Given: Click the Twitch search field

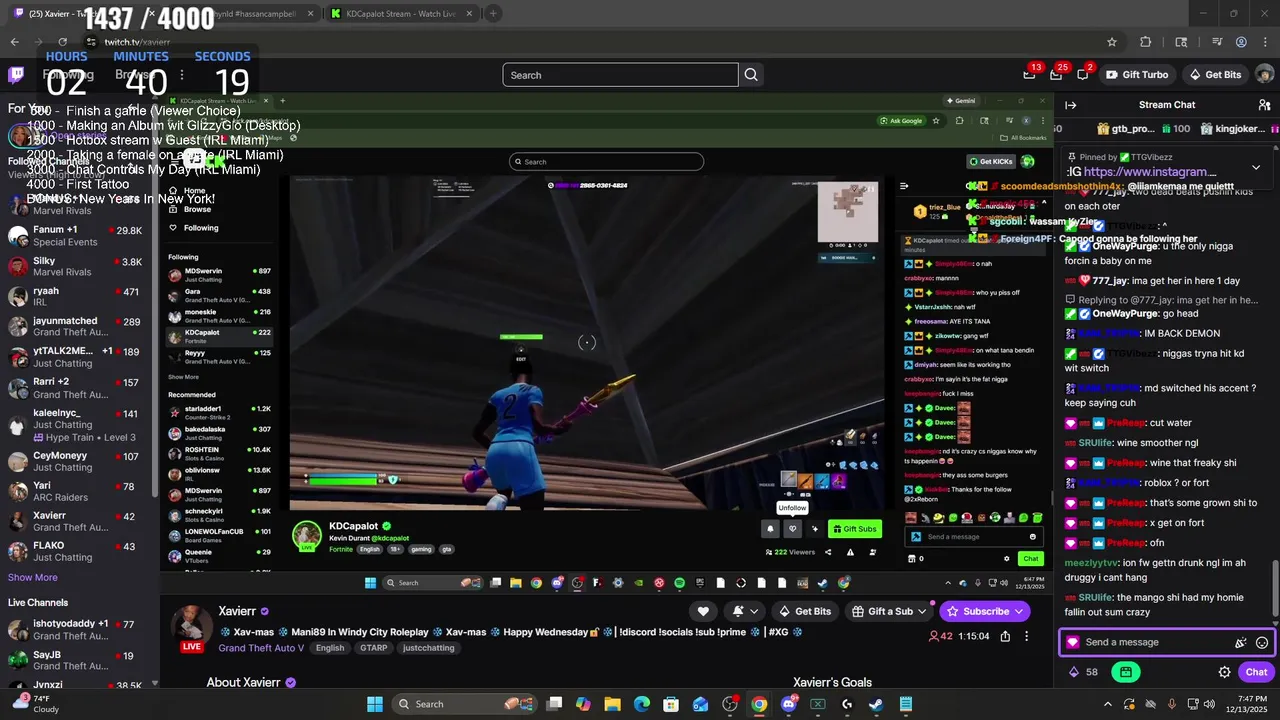Looking at the screenshot, I should pos(620,75).
